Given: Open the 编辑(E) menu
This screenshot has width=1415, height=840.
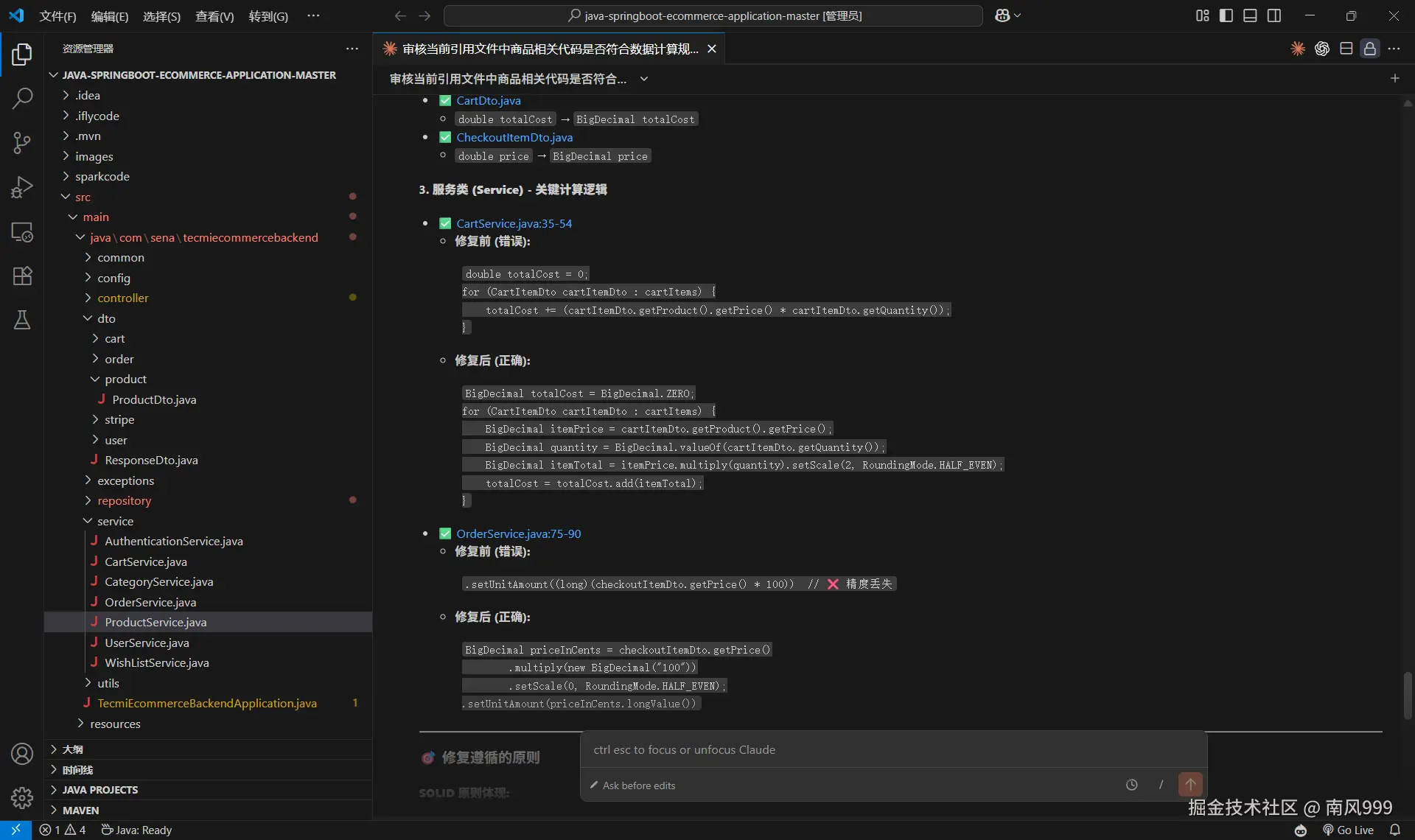Looking at the screenshot, I should 109,16.
